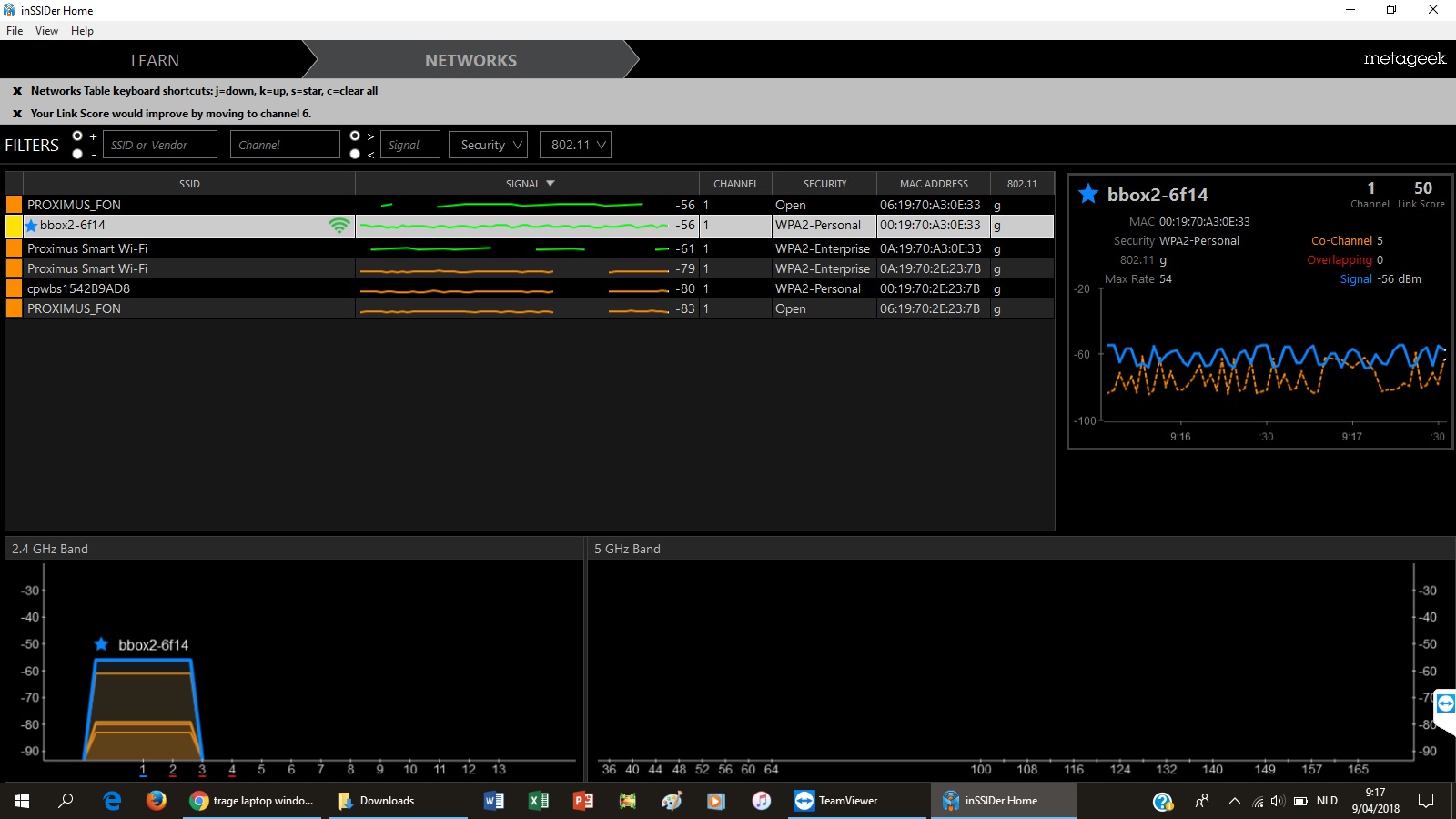The height and width of the screenshot is (819, 1456).
Task: Click channel 149 on the 5 GHz axis
Action: (x=1265, y=770)
